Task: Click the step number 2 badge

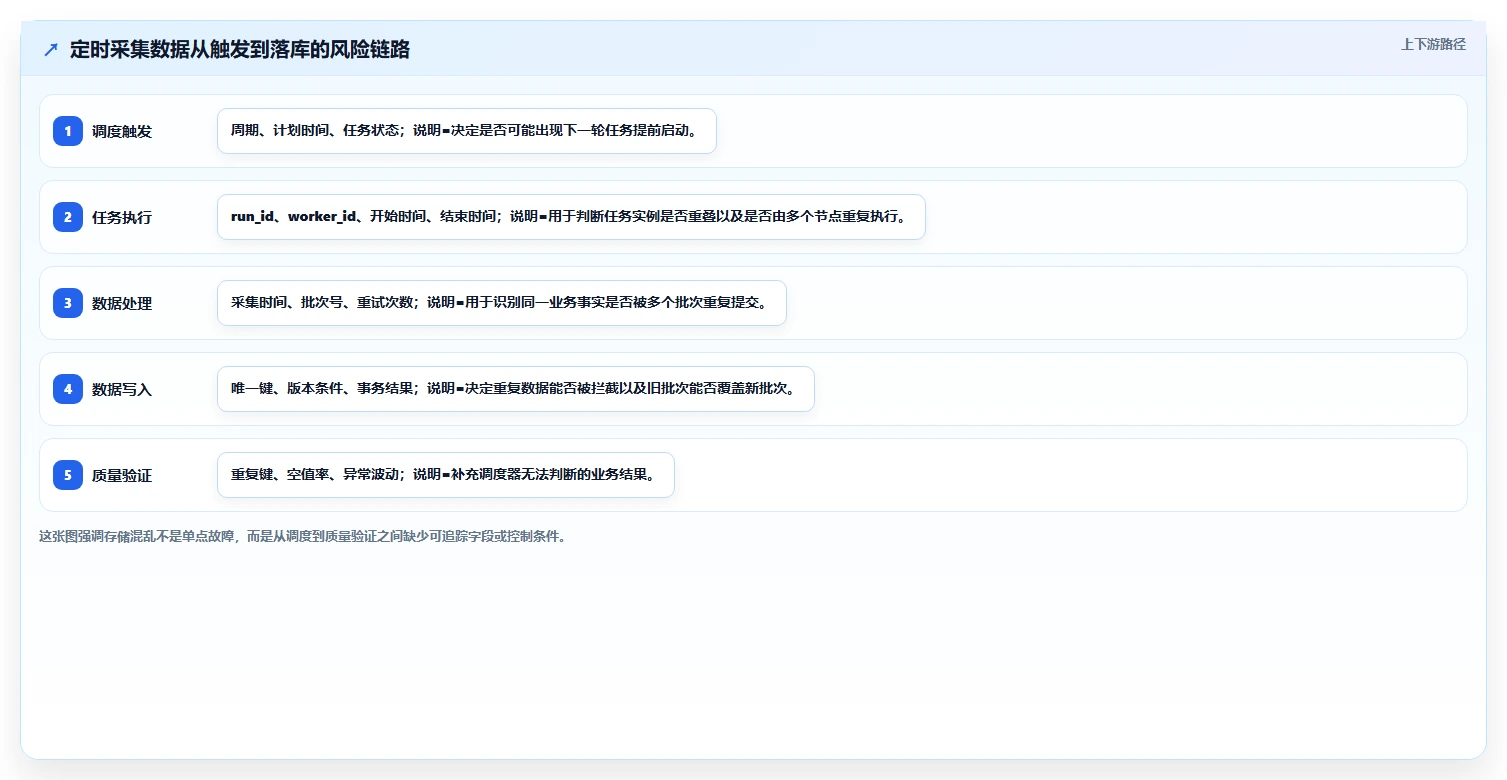Action: click(x=68, y=217)
